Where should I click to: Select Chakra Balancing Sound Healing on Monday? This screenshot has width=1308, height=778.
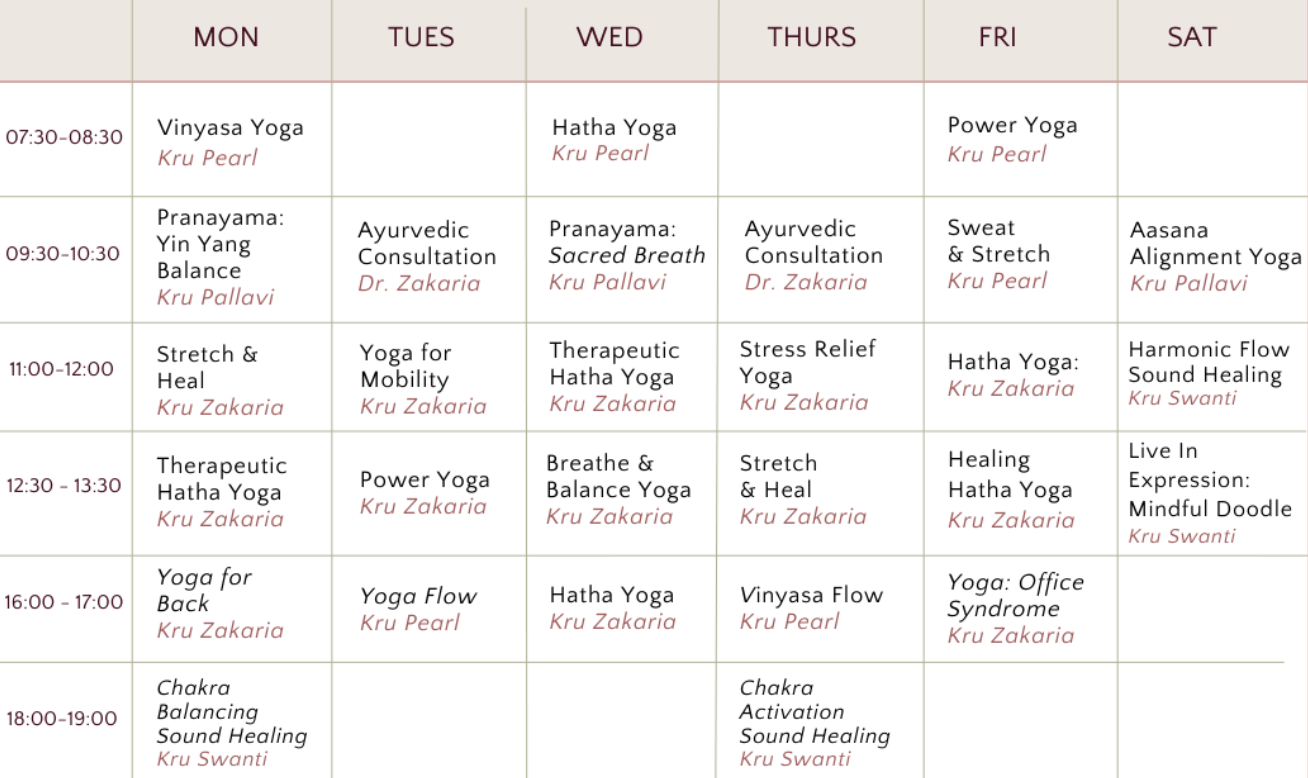point(231,712)
